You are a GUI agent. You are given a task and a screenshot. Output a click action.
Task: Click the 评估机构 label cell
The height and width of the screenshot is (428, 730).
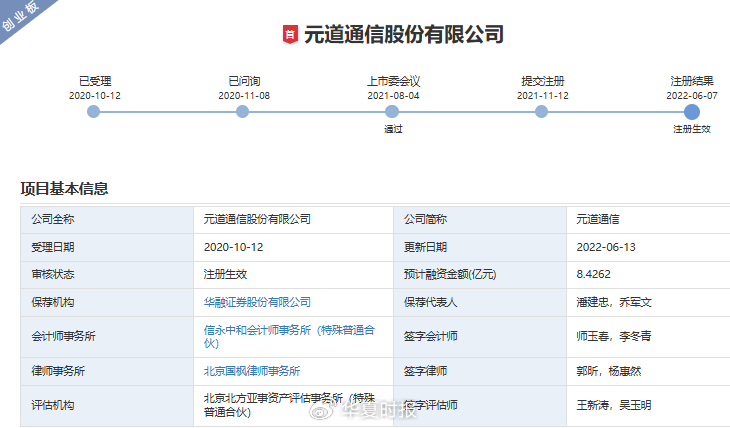tap(107, 406)
